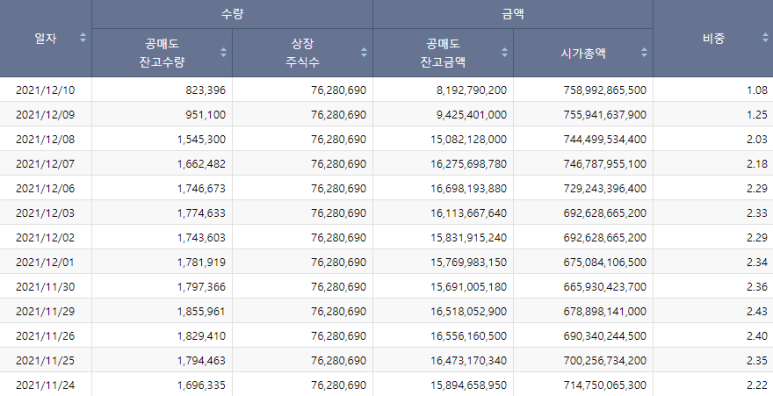Click market cap 758,992,865,500
Viewport: 773px width, 396px height.
coord(605,90)
